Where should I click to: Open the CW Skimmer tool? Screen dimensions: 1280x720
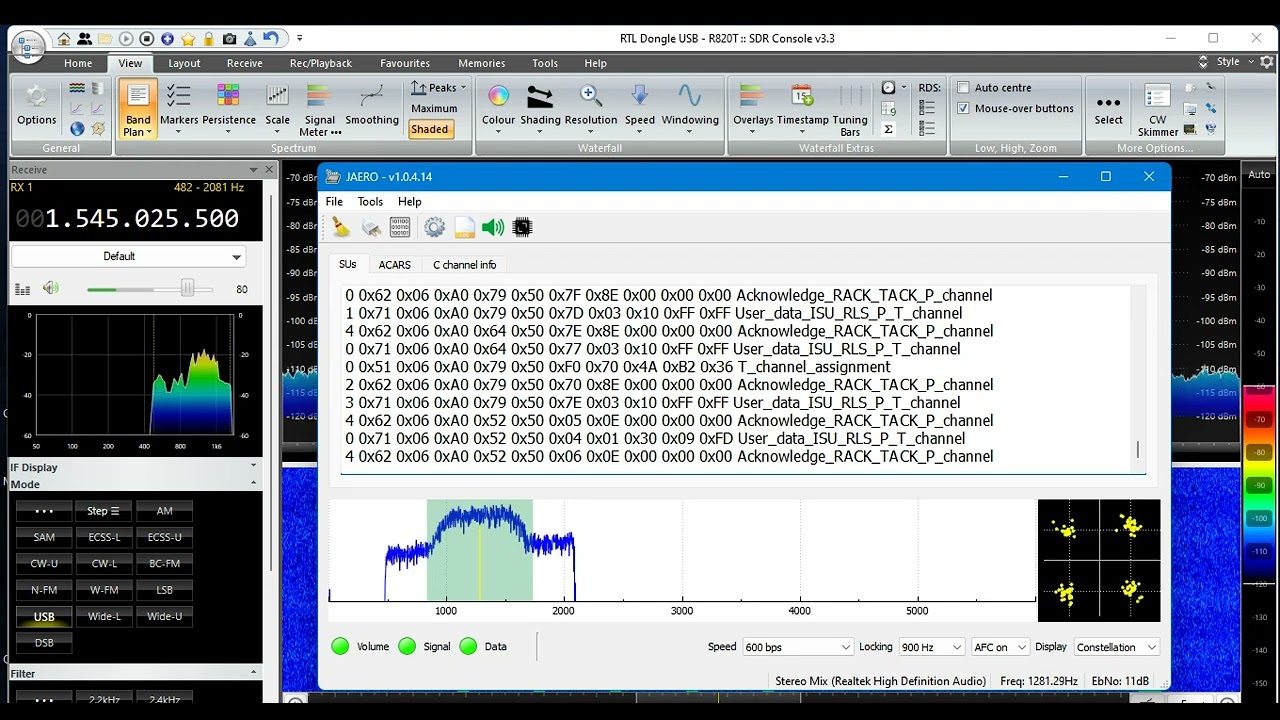1158,109
